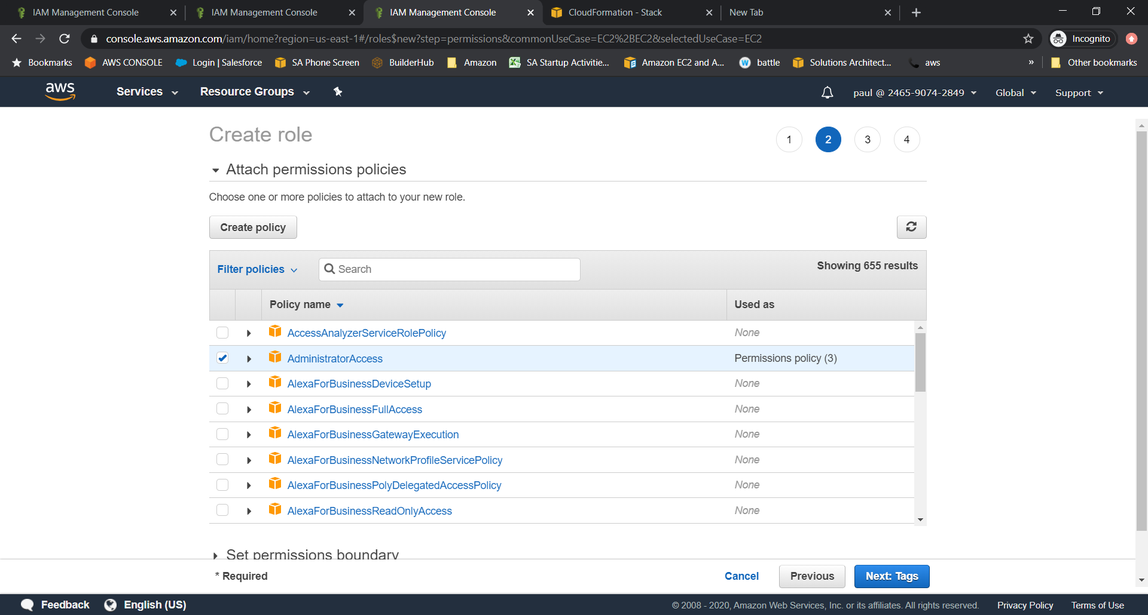The image size is (1148, 615).
Task: Expand the AlexaForBusinessFullAccess row arrow
Action: point(249,409)
